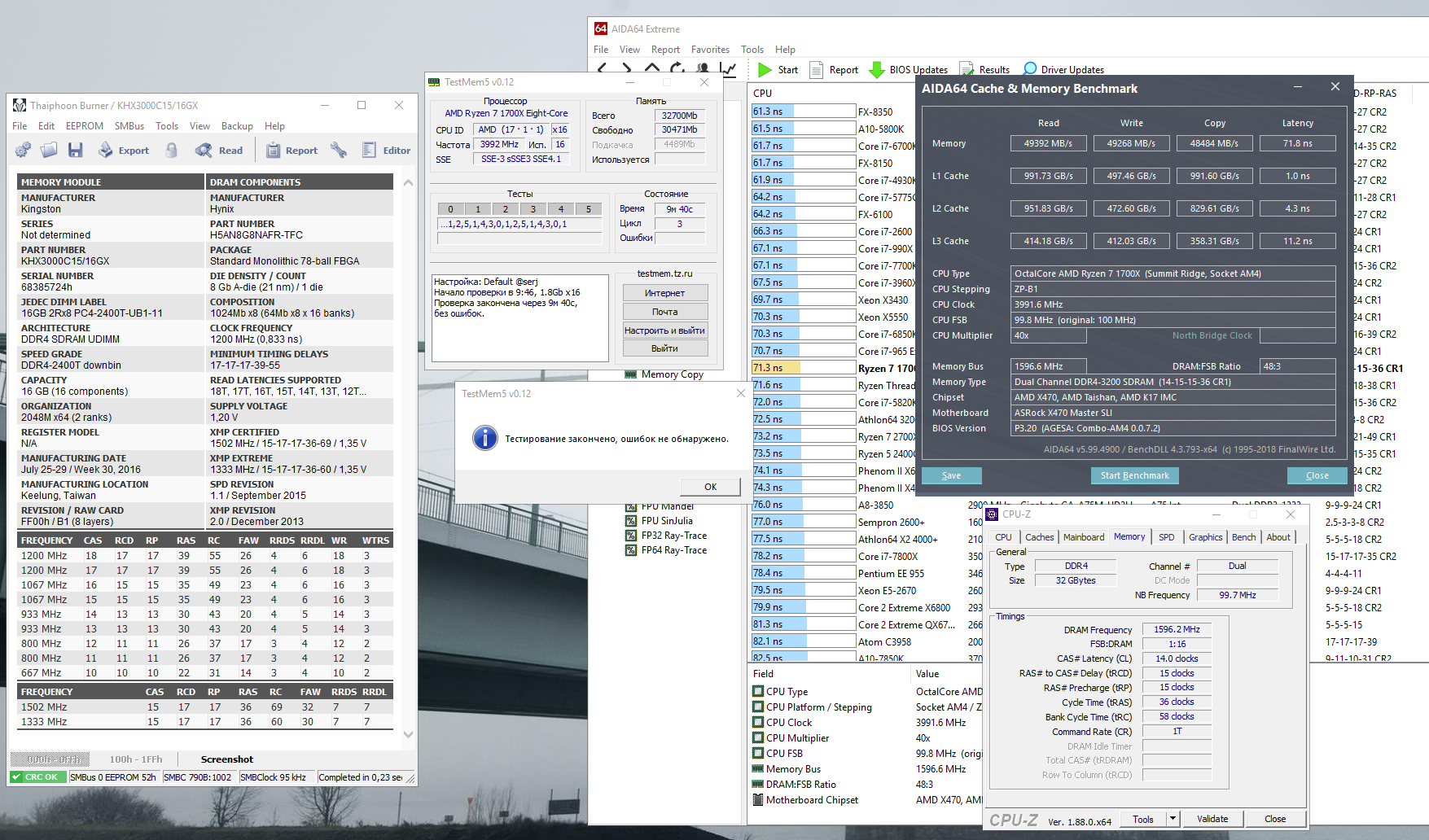Click the FPU SinJulia benchmark icon

631,521
